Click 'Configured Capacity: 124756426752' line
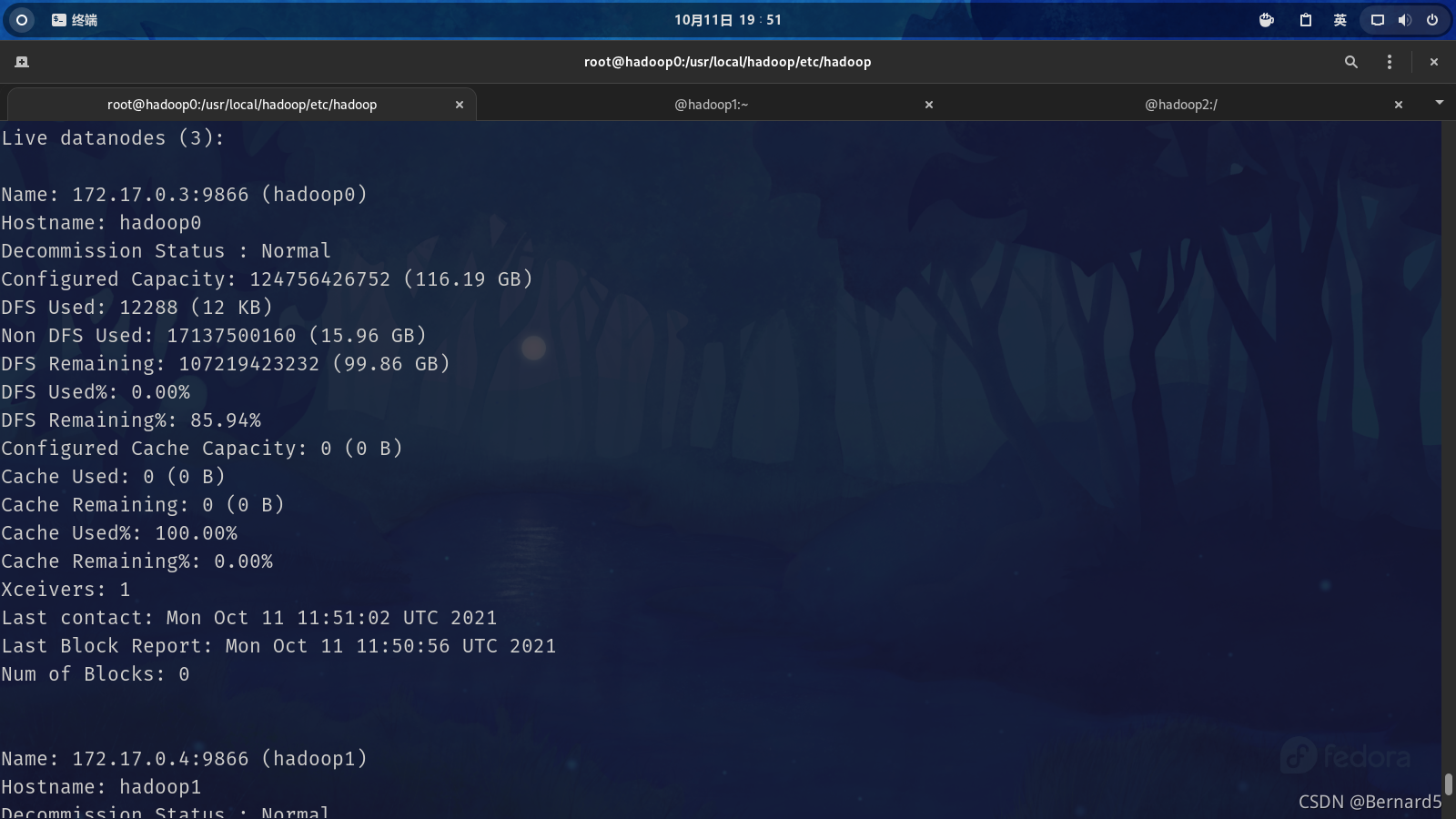Screen dimensions: 1456x819 (267, 279)
